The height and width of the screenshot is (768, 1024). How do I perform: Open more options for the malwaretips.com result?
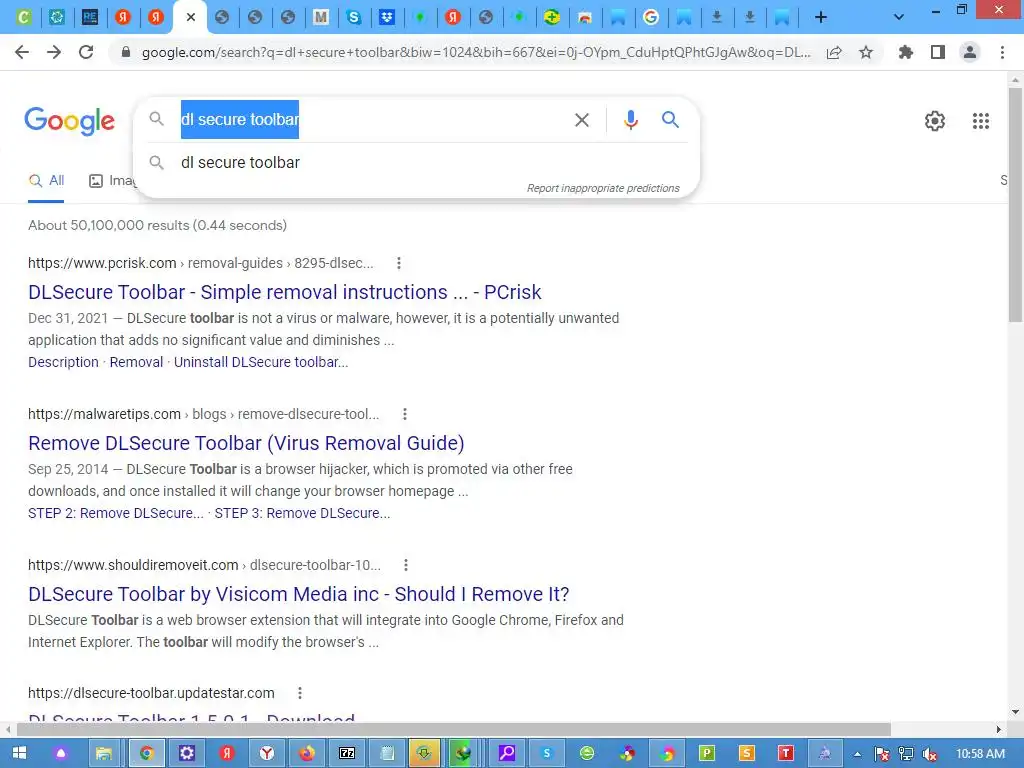[405, 414]
